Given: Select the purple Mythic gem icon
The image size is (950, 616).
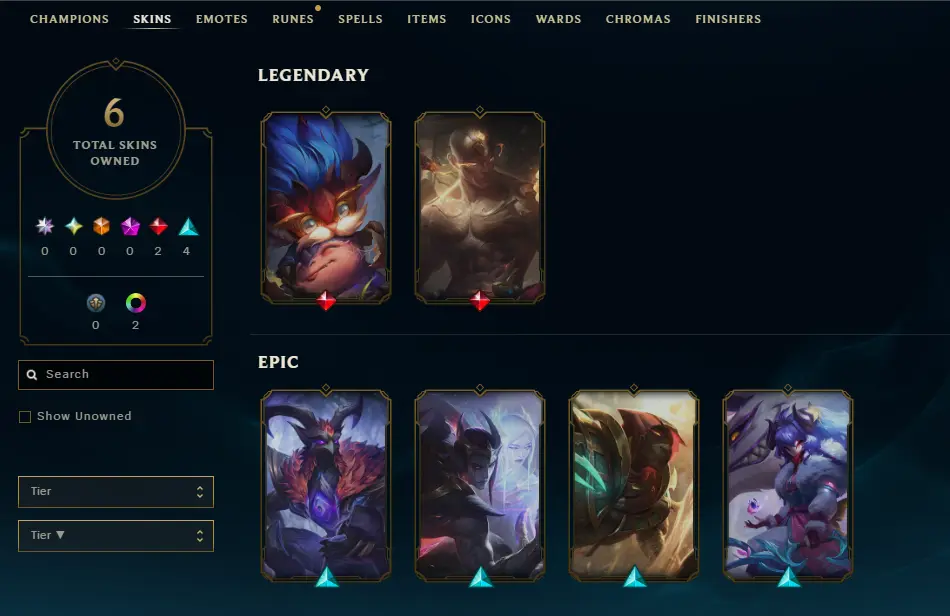Looking at the screenshot, I should click(130, 227).
